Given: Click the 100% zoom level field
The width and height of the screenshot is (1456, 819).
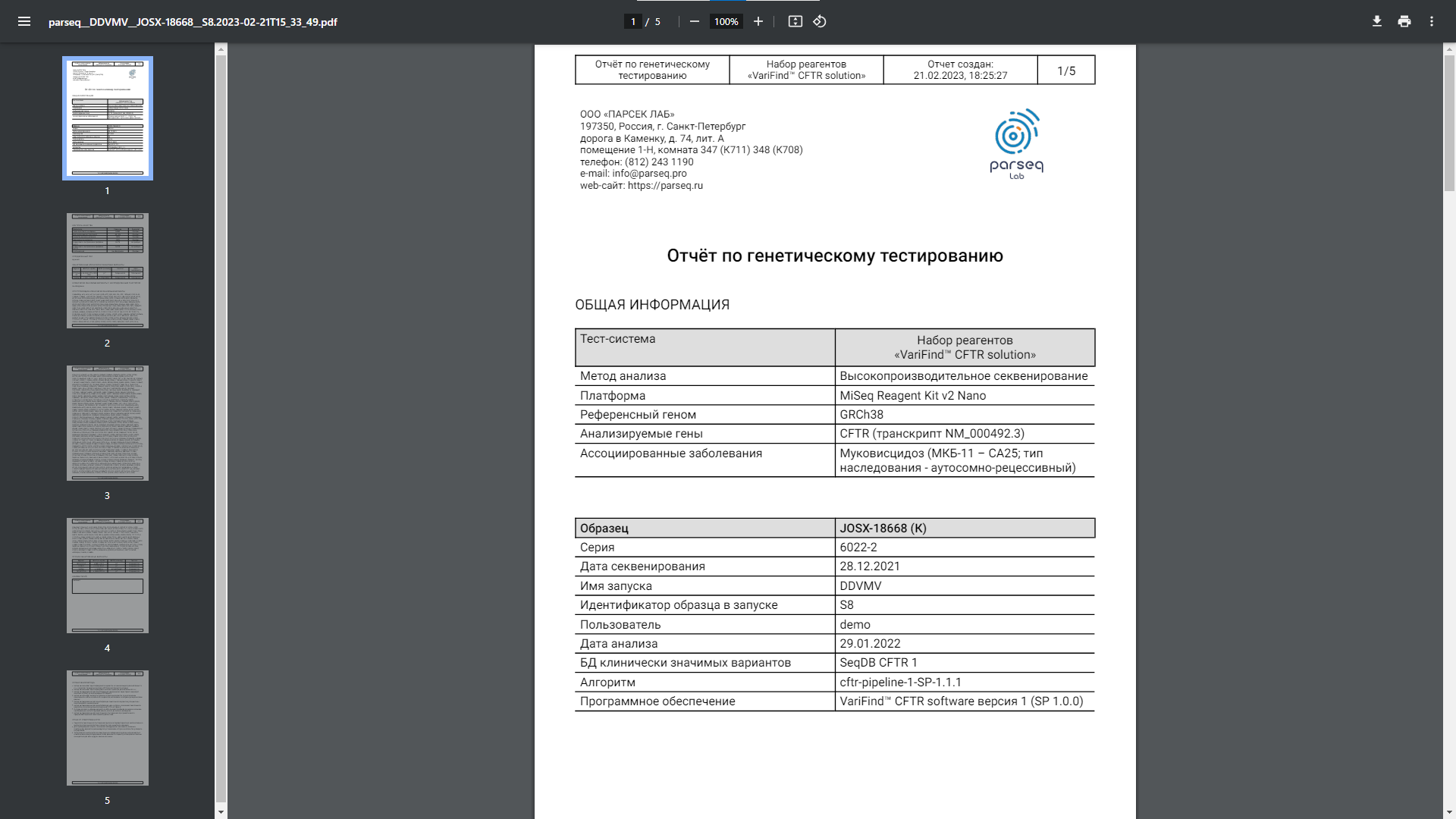Looking at the screenshot, I should 726,22.
